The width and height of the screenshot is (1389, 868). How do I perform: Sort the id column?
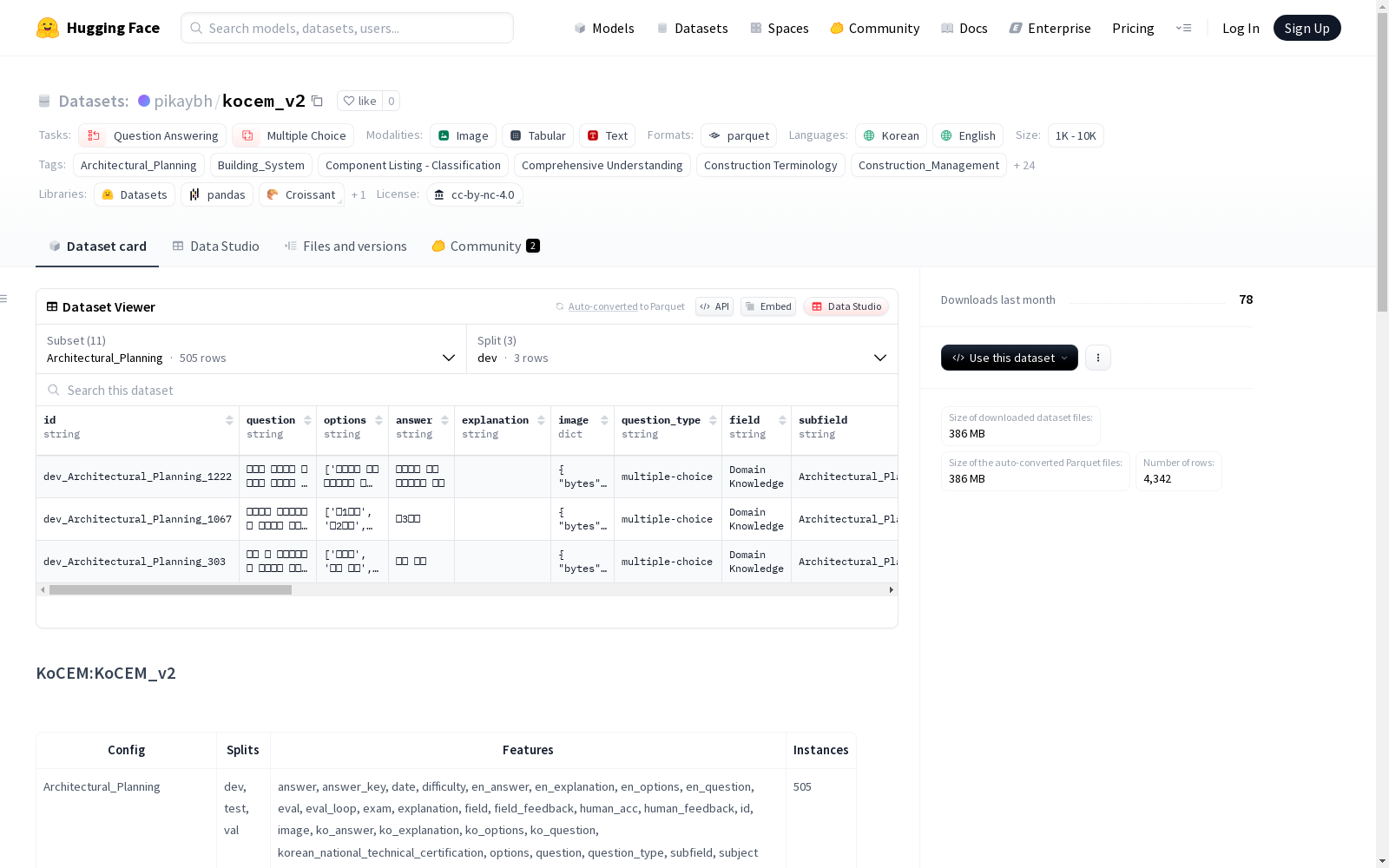coord(229,420)
